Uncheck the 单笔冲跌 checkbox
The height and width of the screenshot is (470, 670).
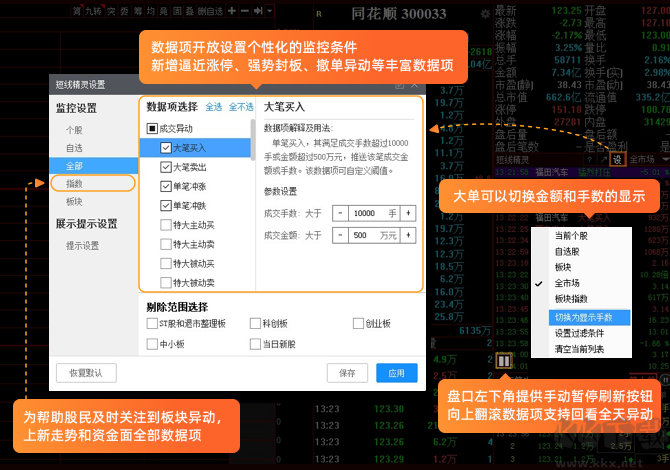166,206
